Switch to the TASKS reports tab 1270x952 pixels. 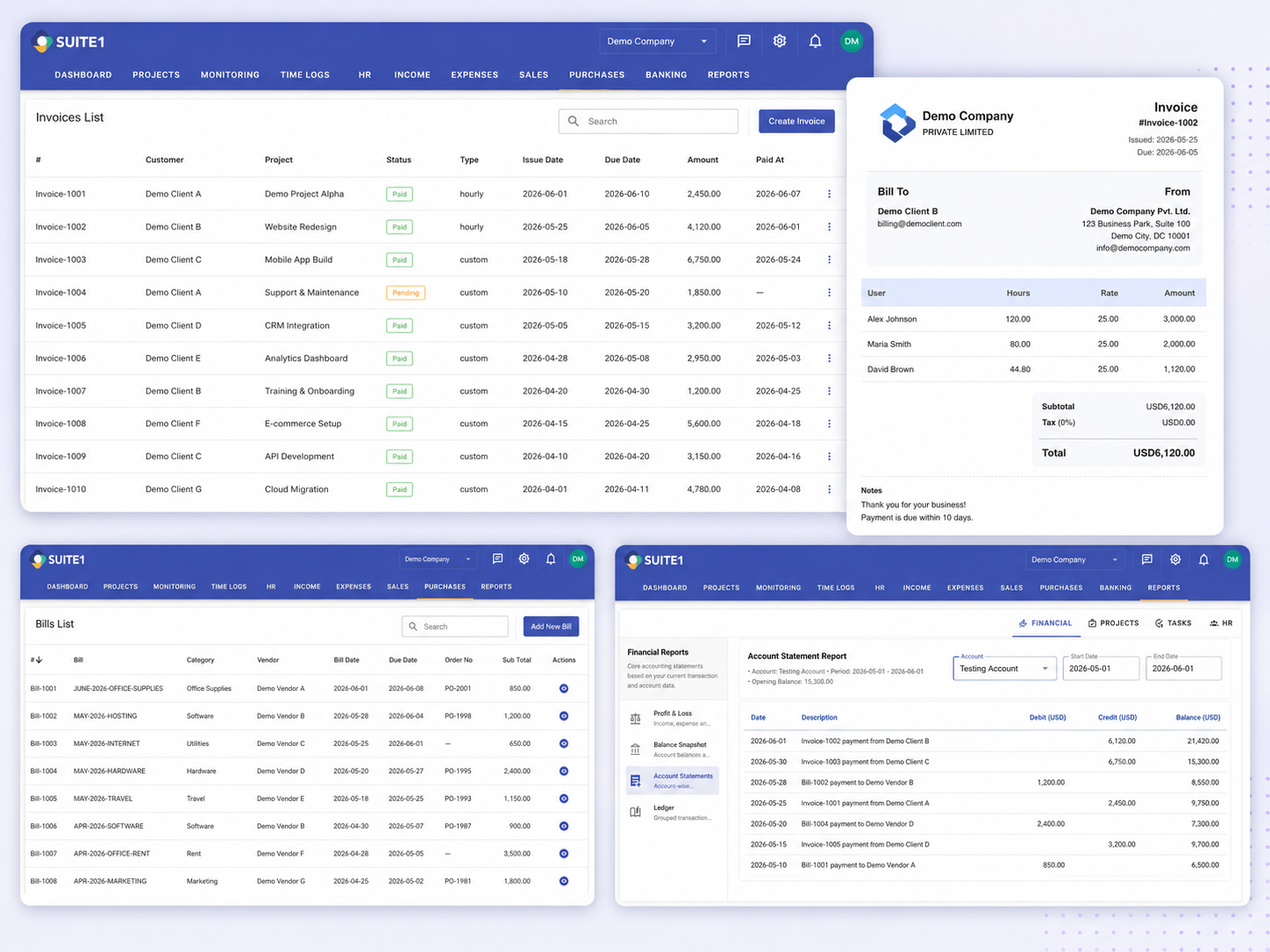click(1174, 623)
